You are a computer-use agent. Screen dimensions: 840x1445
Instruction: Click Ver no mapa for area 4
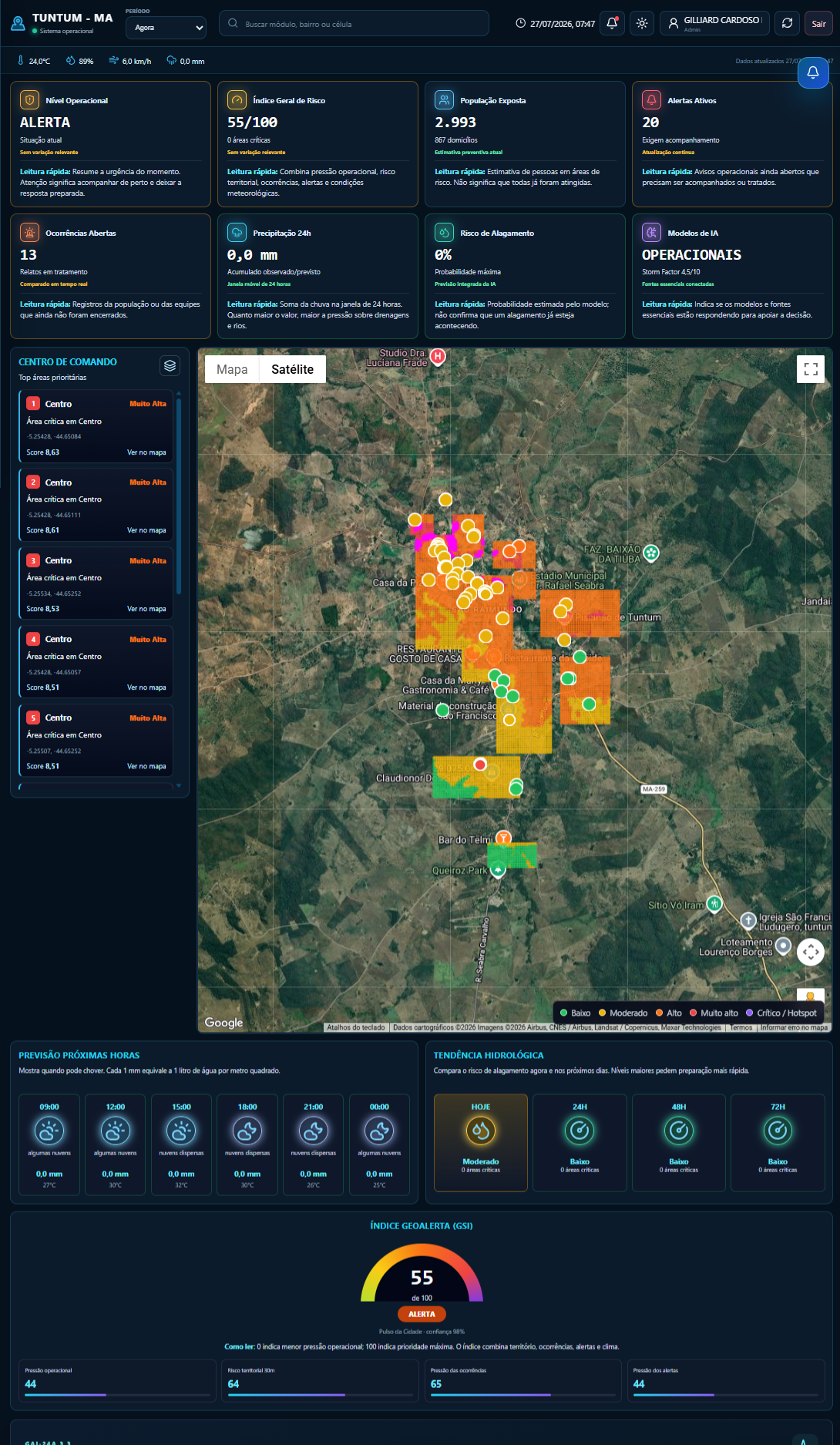(146, 687)
